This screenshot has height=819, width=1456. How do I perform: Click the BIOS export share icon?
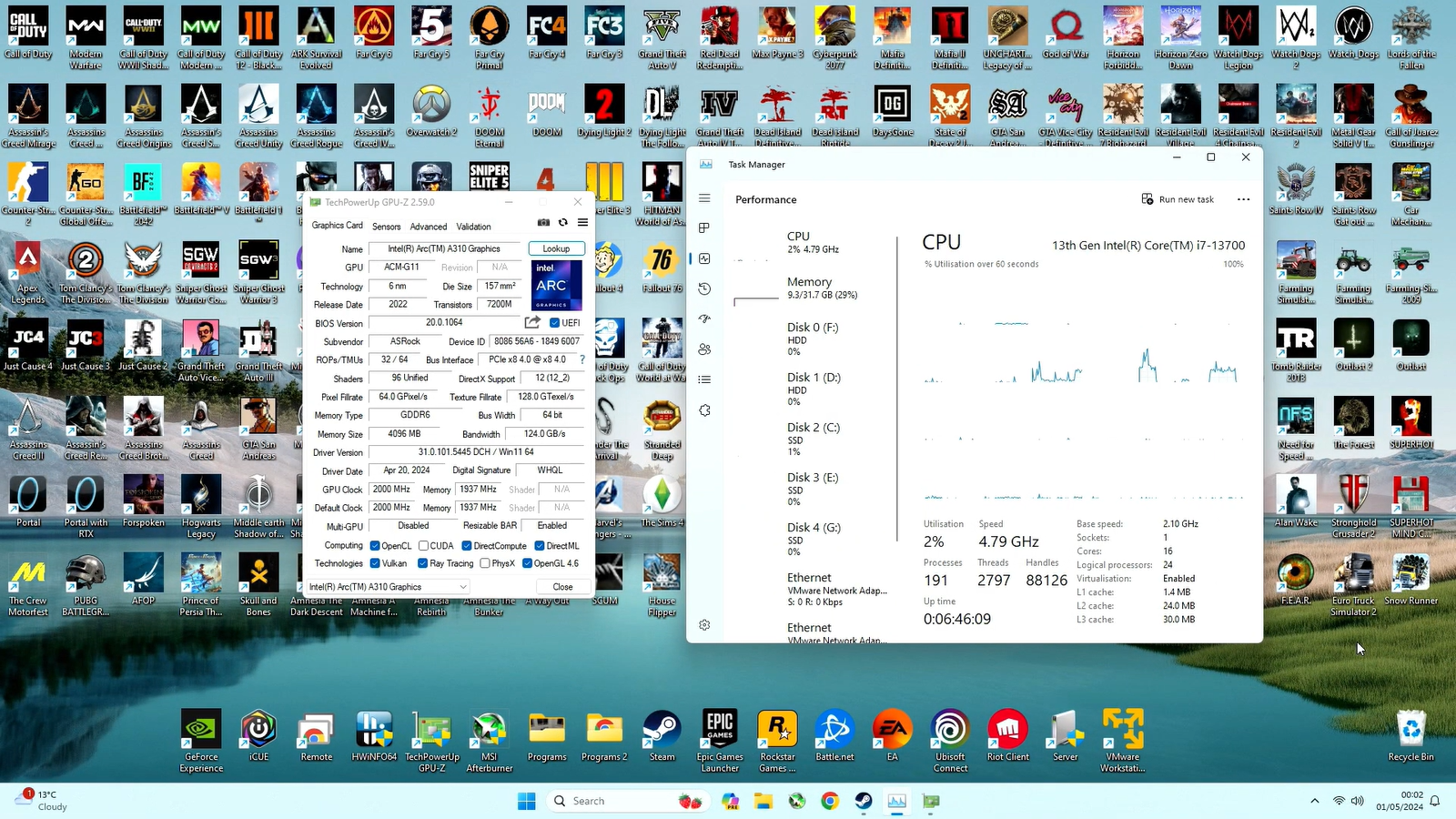click(x=532, y=323)
